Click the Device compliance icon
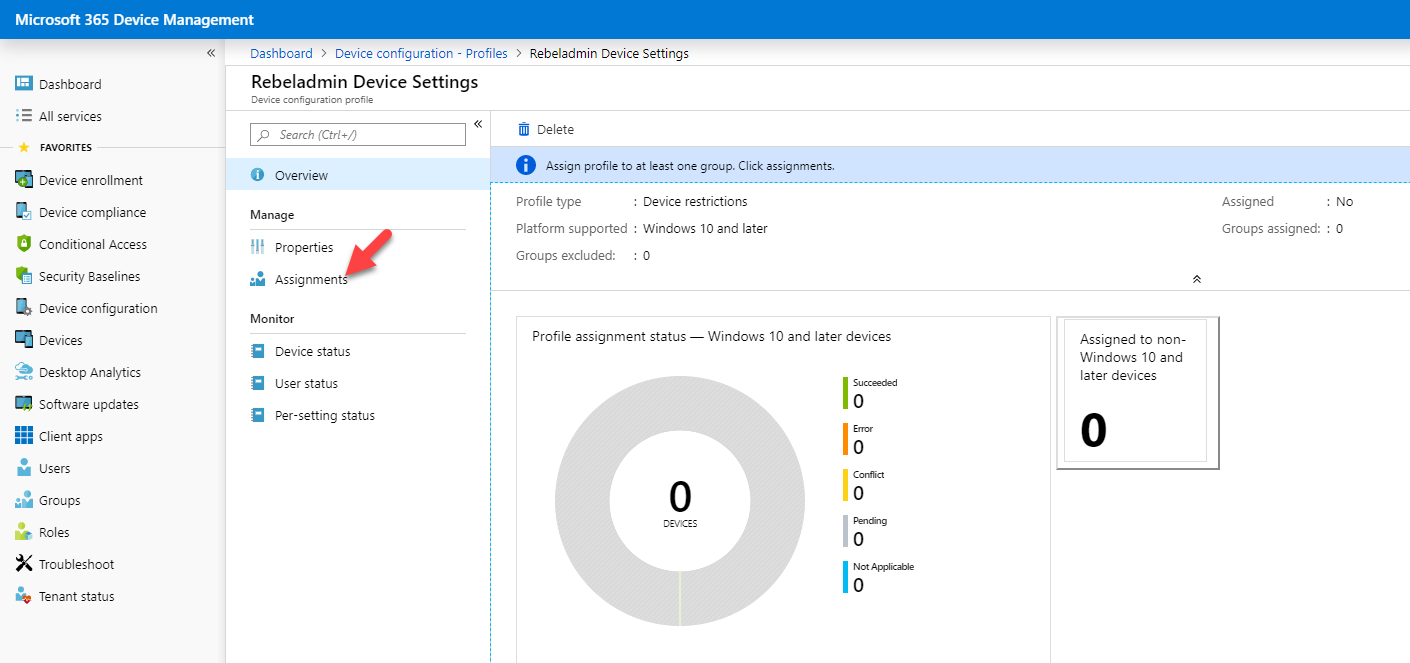The width and height of the screenshot is (1410, 663). [x=24, y=212]
